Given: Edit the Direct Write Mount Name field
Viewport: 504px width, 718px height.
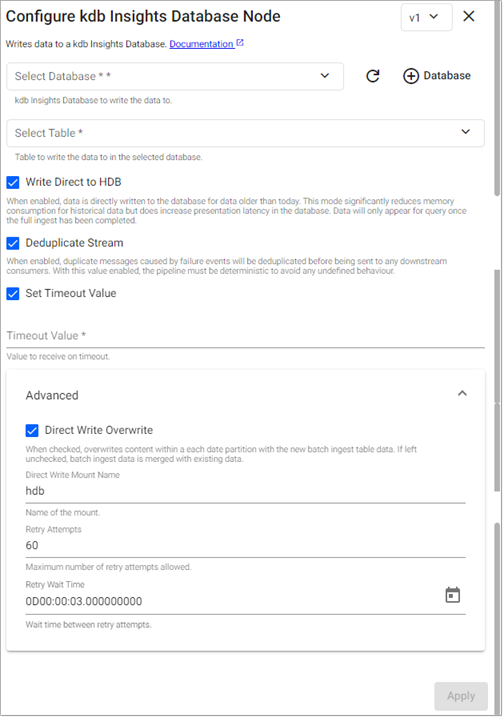Looking at the screenshot, I should [x=245, y=491].
